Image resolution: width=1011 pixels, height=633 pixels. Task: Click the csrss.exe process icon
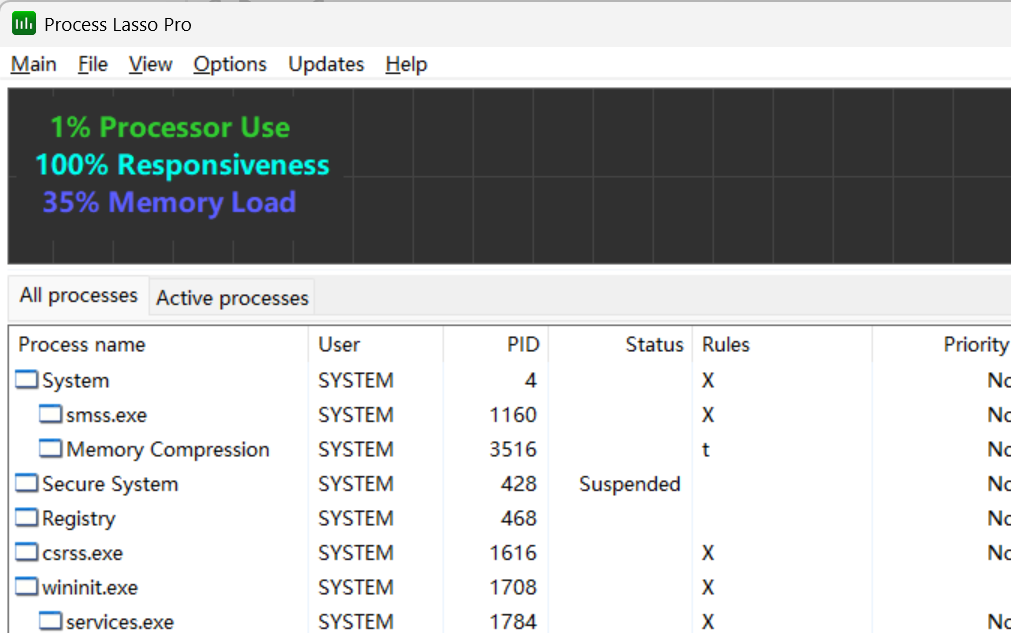[x=27, y=552]
